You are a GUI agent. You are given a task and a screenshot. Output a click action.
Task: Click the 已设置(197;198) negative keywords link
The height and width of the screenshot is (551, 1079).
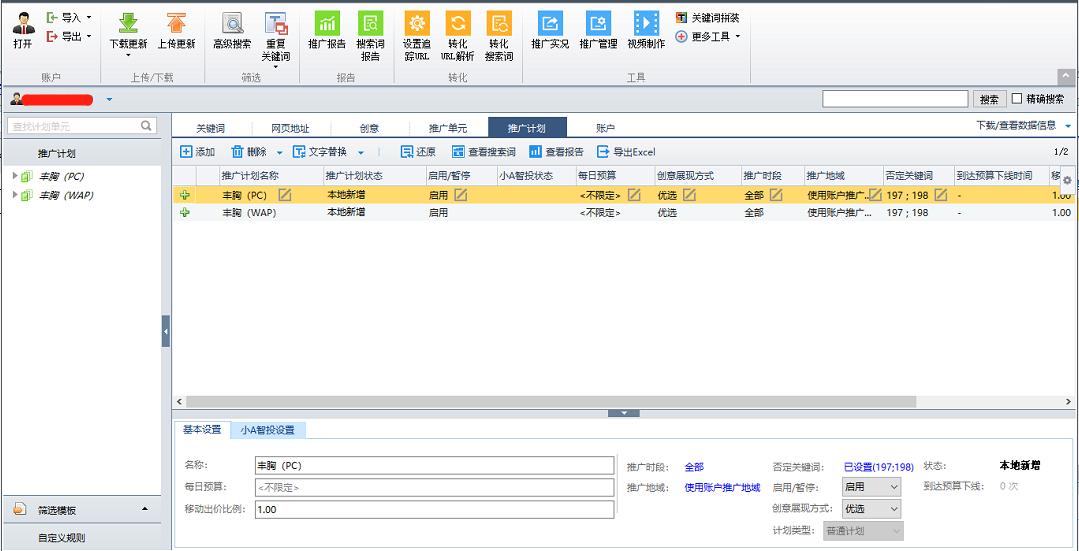pyautogui.click(x=878, y=467)
